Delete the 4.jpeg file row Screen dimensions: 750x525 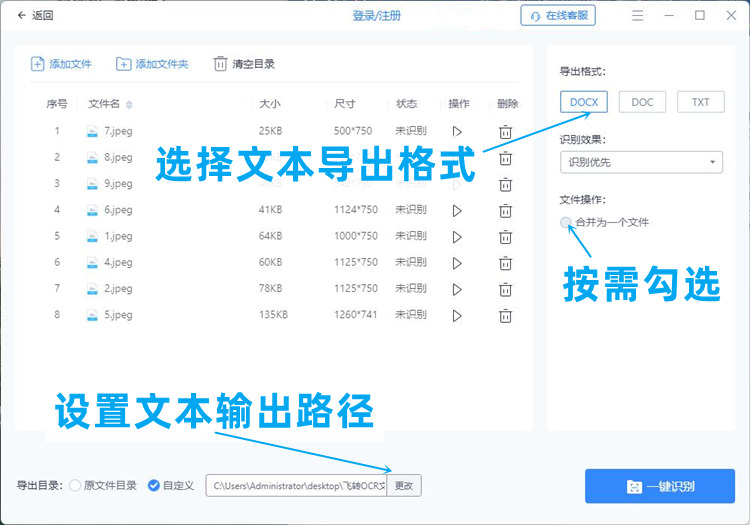(x=506, y=263)
